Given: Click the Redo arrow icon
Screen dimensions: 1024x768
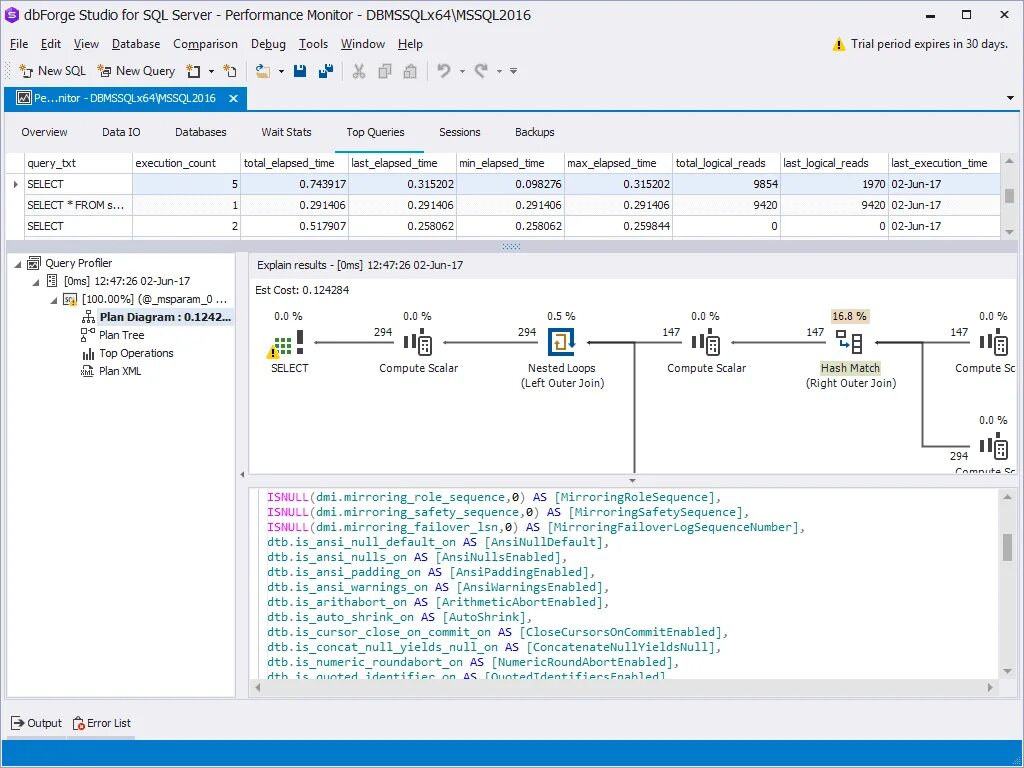Looking at the screenshot, I should tap(481, 71).
